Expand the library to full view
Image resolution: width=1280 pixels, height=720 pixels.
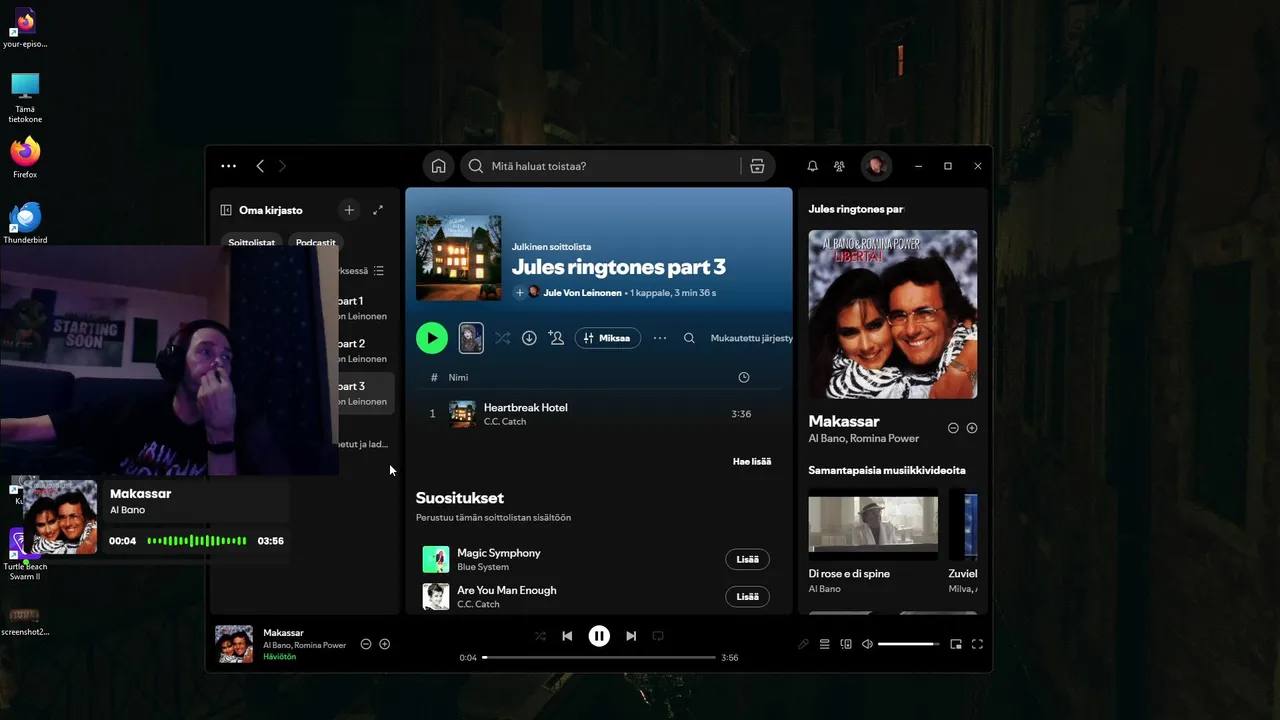[x=378, y=210]
